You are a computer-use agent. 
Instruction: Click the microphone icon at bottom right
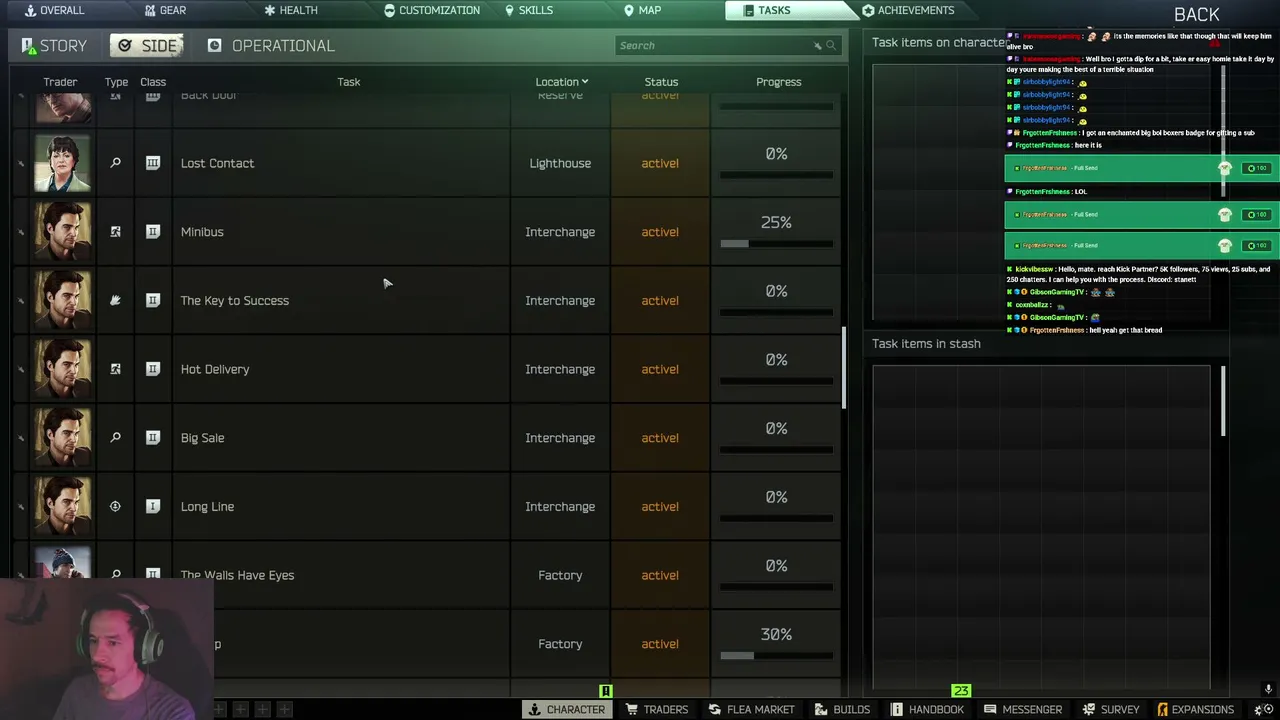pos(1268,690)
